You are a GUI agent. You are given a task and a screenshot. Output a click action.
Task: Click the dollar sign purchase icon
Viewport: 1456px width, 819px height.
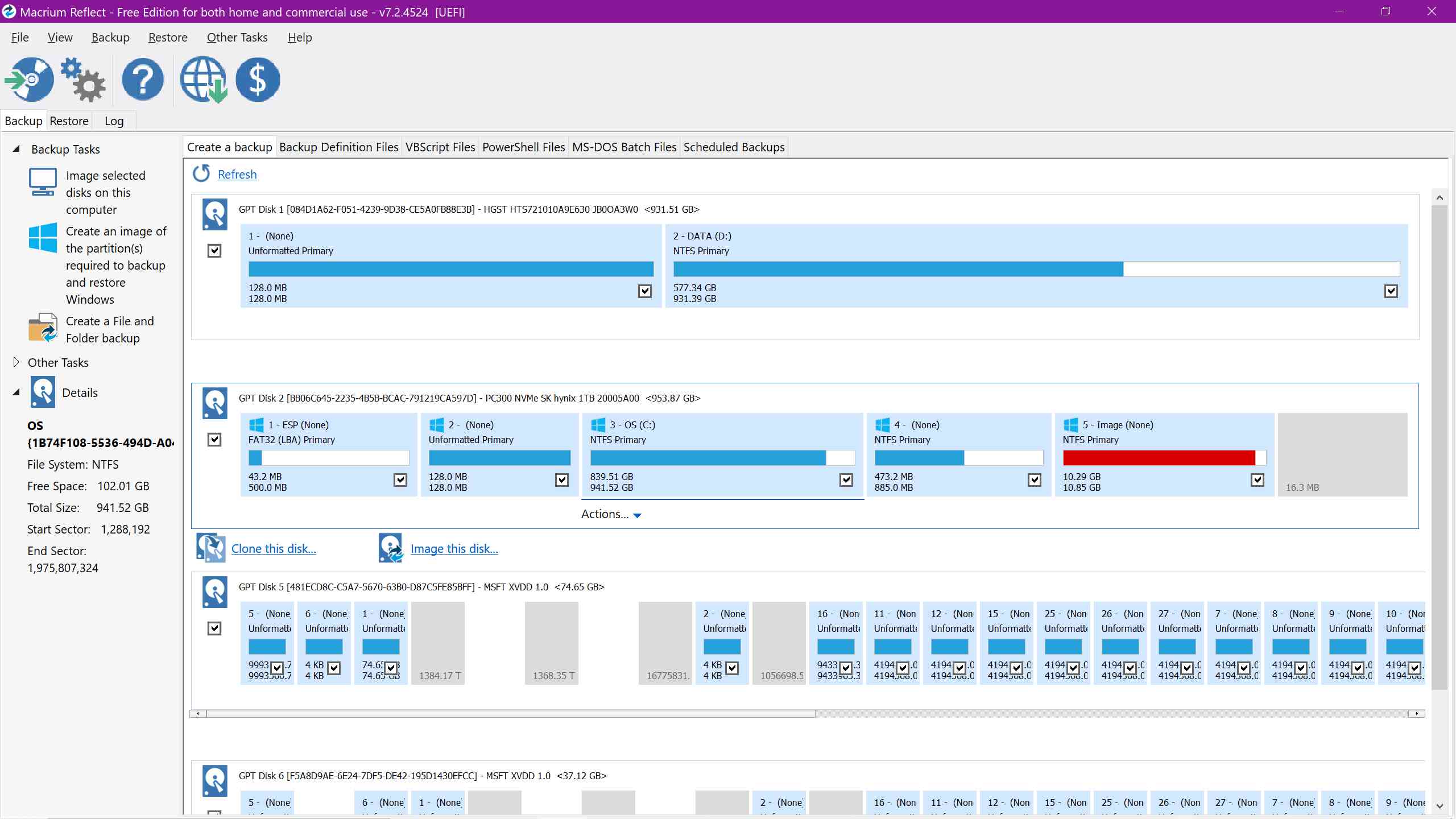click(x=258, y=80)
